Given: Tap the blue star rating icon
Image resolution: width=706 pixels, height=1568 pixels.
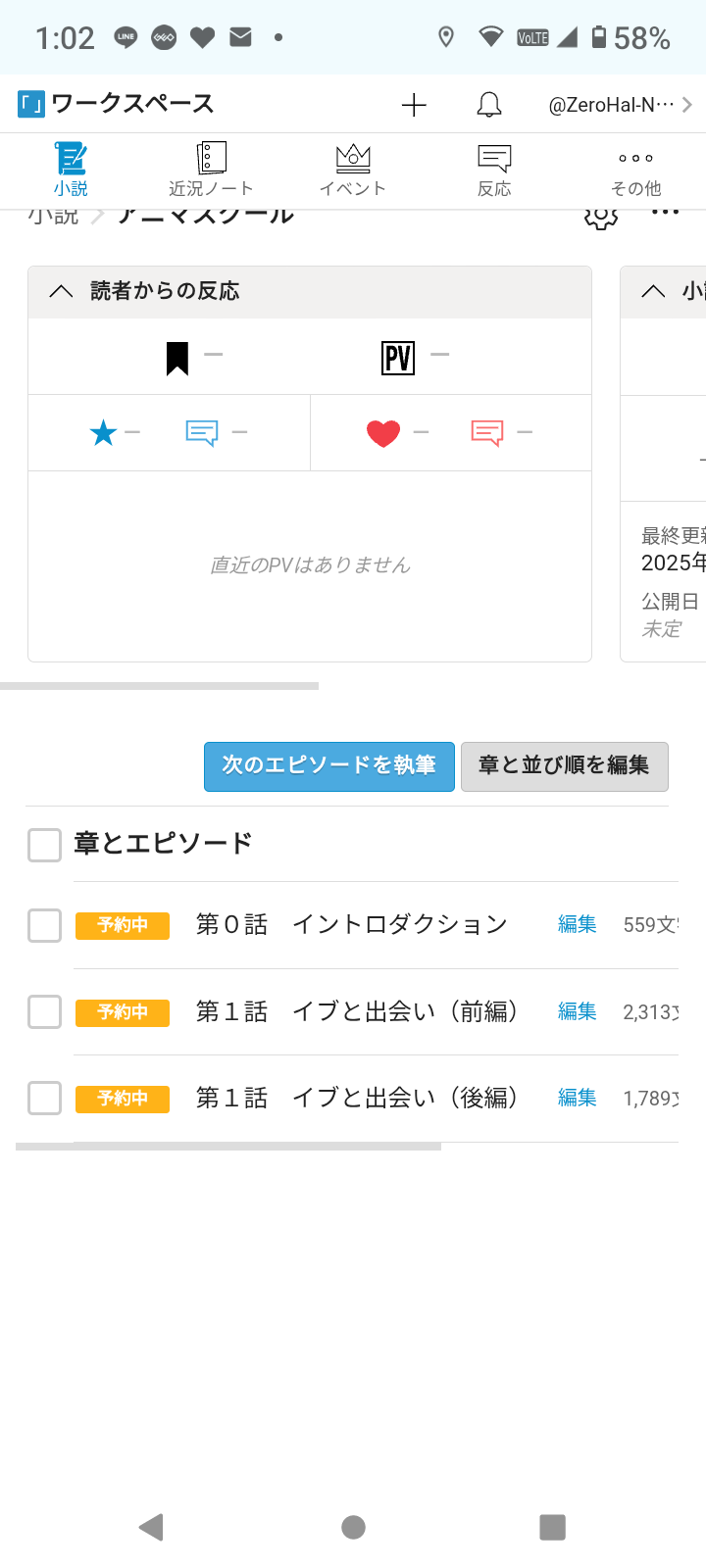Looking at the screenshot, I should pos(103,432).
